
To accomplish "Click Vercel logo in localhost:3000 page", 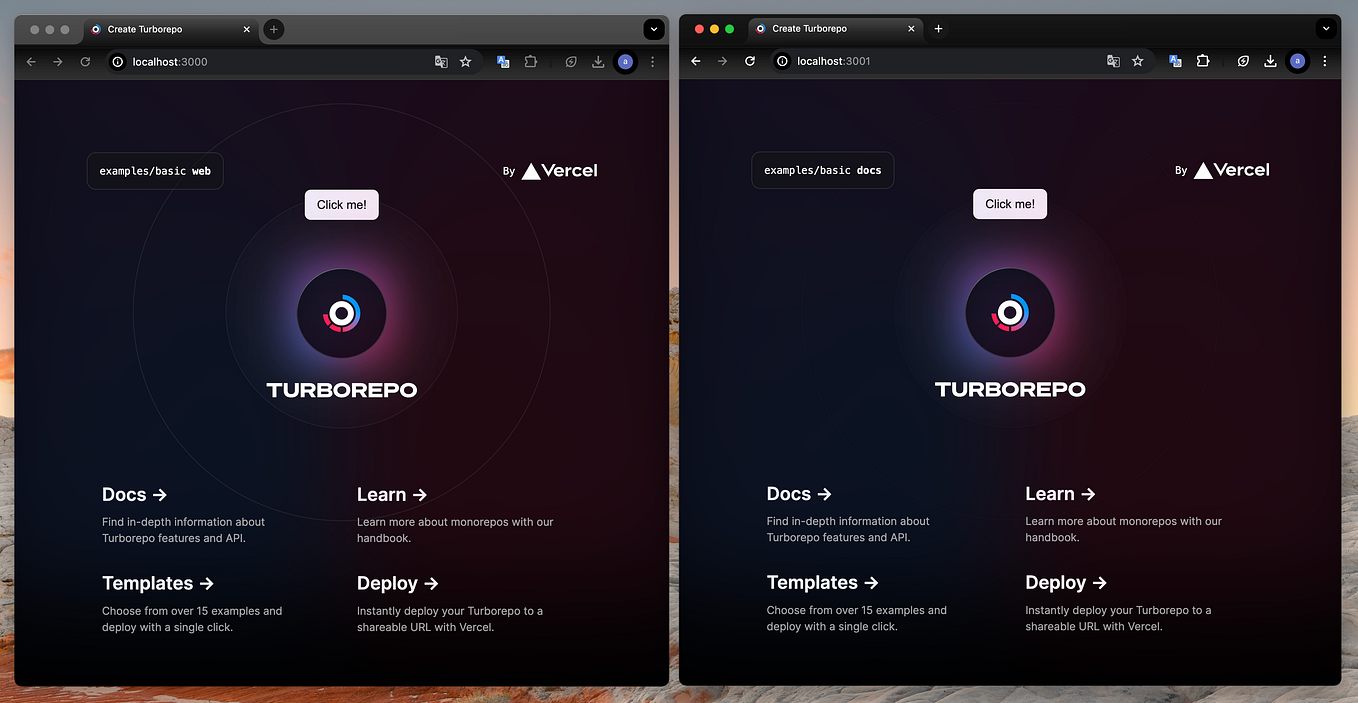I will coord(560,171).
